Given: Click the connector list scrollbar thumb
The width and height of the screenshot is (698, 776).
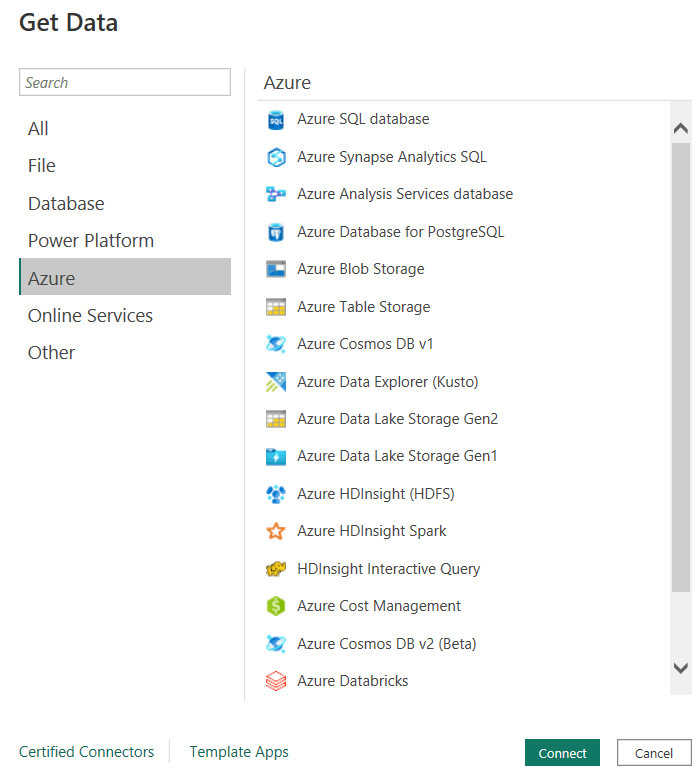Looking at the screenshot, I should 681,367.
